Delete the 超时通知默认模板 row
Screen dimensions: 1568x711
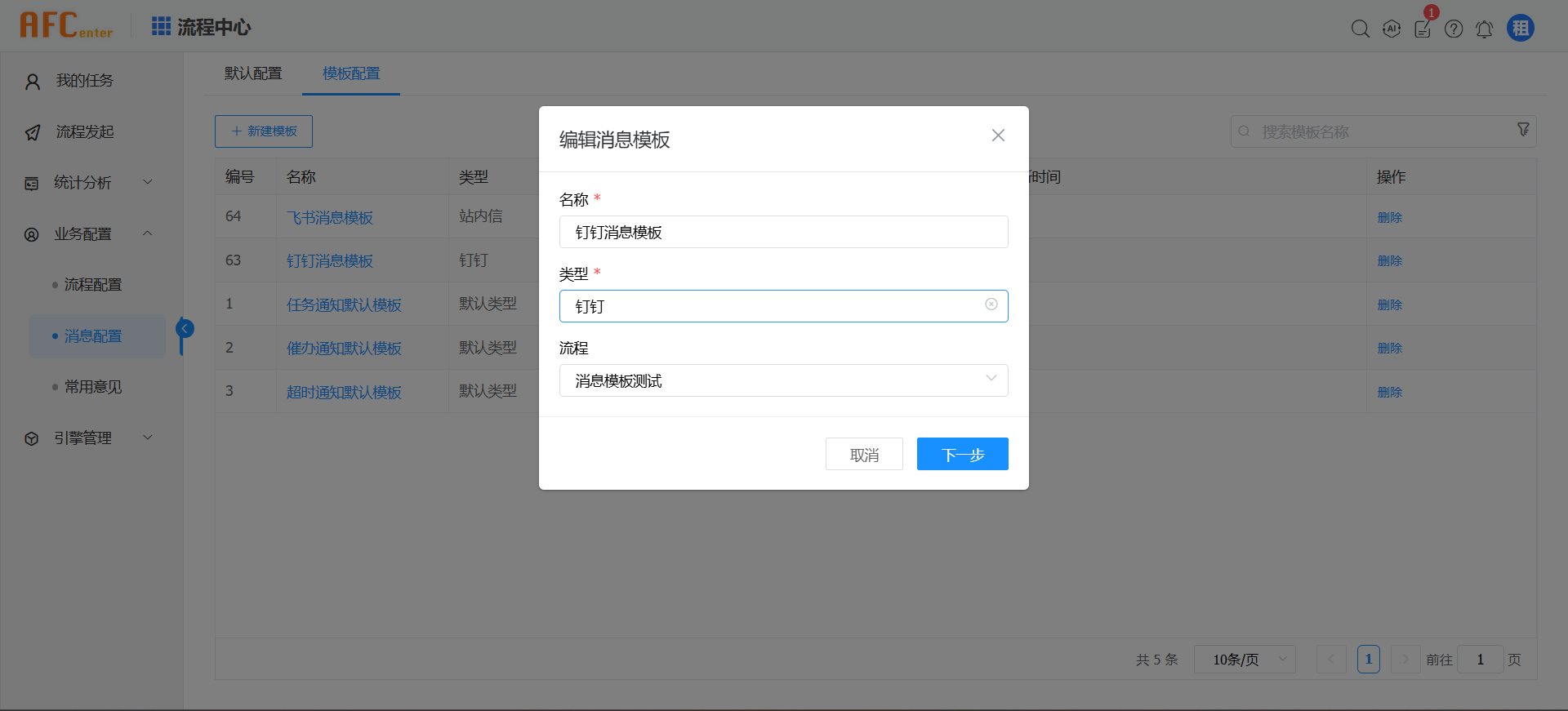coord(1390,393)
